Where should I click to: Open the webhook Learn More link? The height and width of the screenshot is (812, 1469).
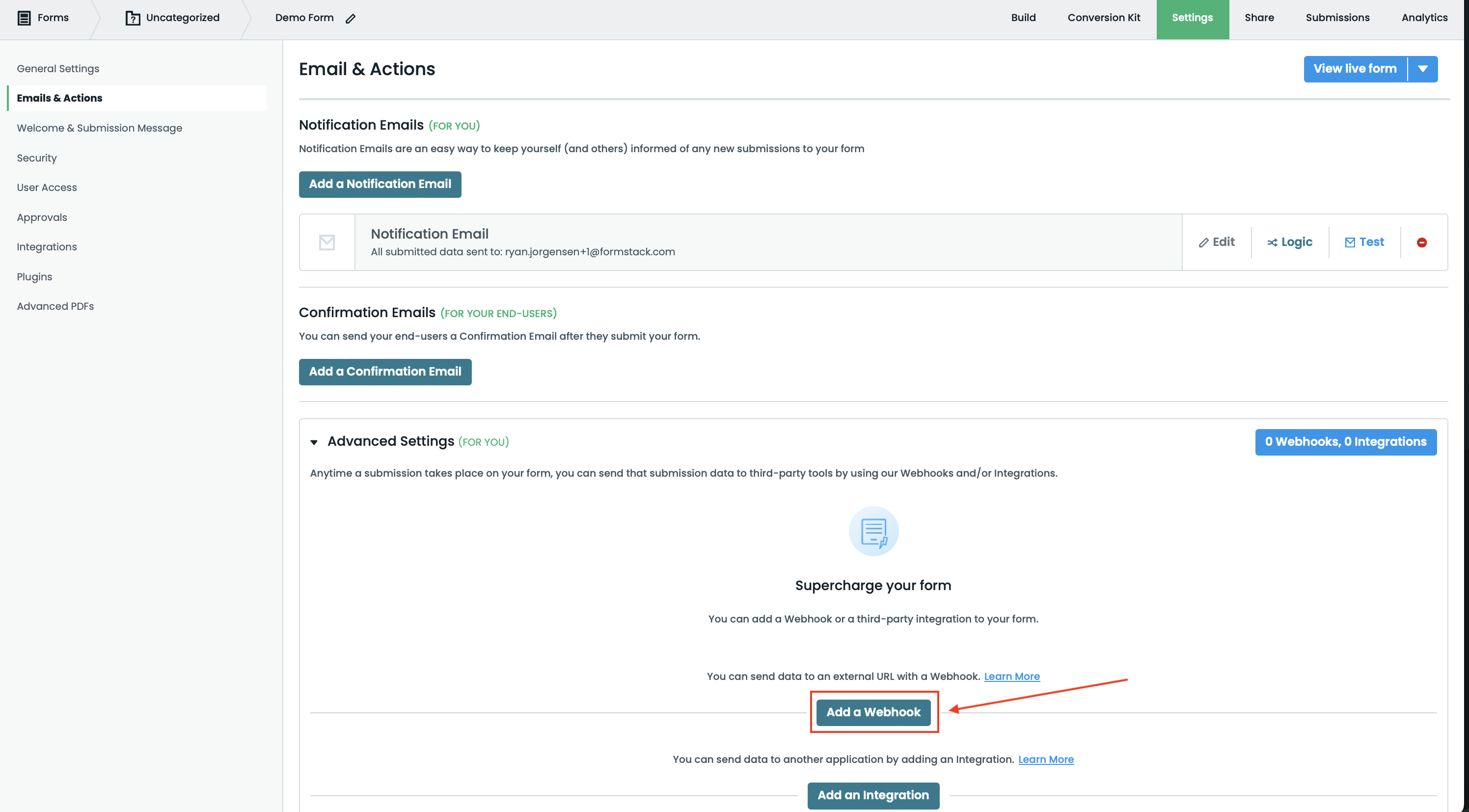pyautogui.click(x=1011, y=676)
